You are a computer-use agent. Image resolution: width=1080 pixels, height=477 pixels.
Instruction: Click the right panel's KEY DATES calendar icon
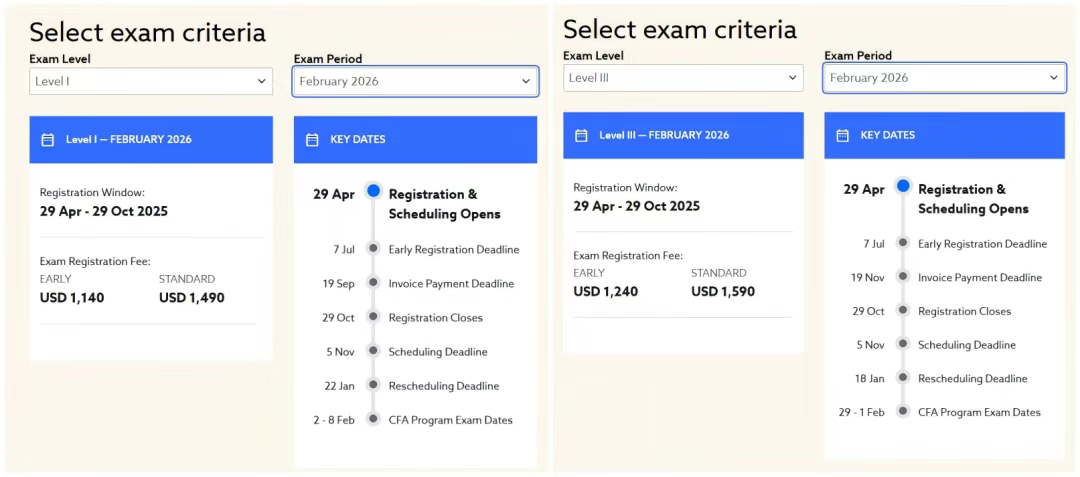coord(842,136)
